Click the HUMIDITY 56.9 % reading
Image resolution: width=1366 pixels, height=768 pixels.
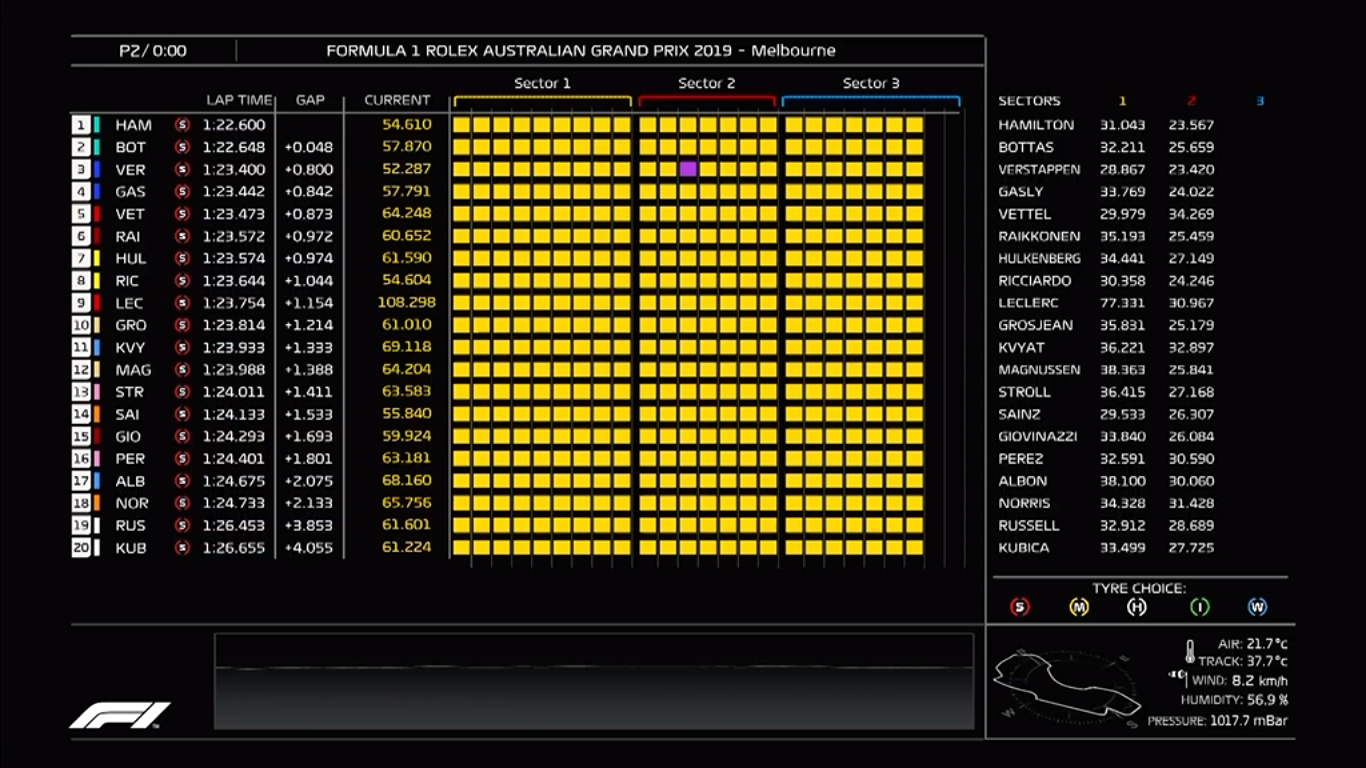point(1234,700)
